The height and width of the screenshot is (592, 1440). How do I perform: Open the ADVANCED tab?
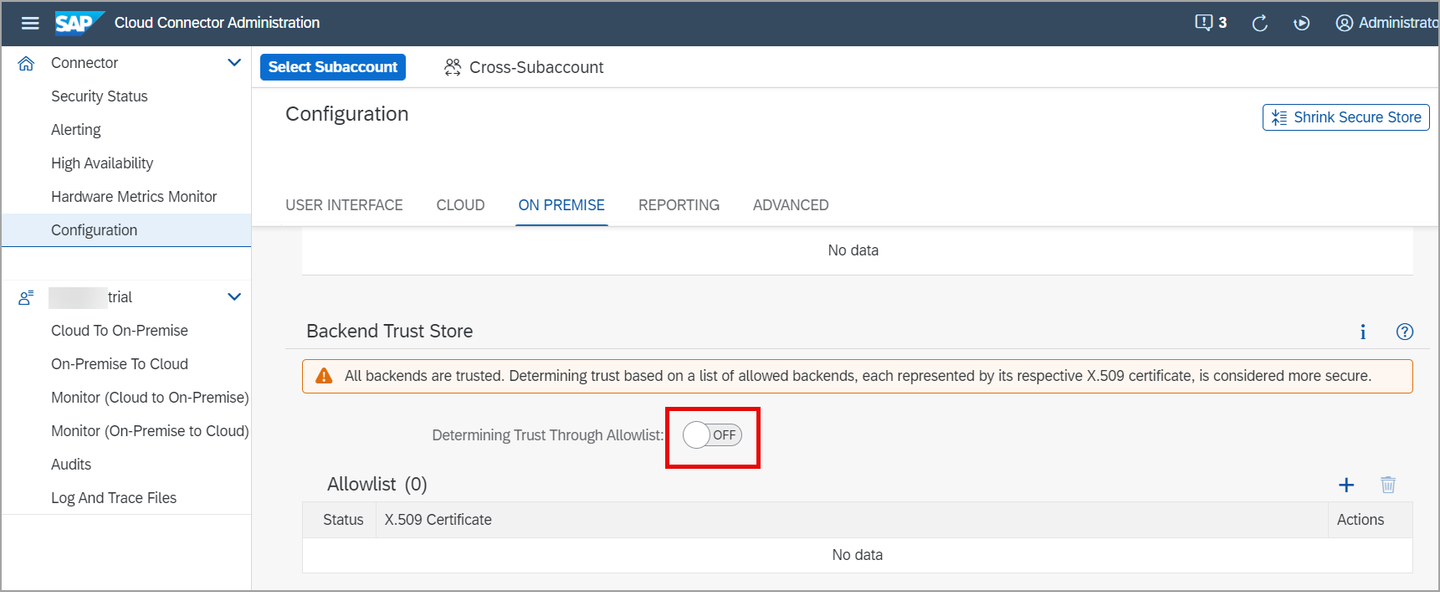click(x=790, y=205)
